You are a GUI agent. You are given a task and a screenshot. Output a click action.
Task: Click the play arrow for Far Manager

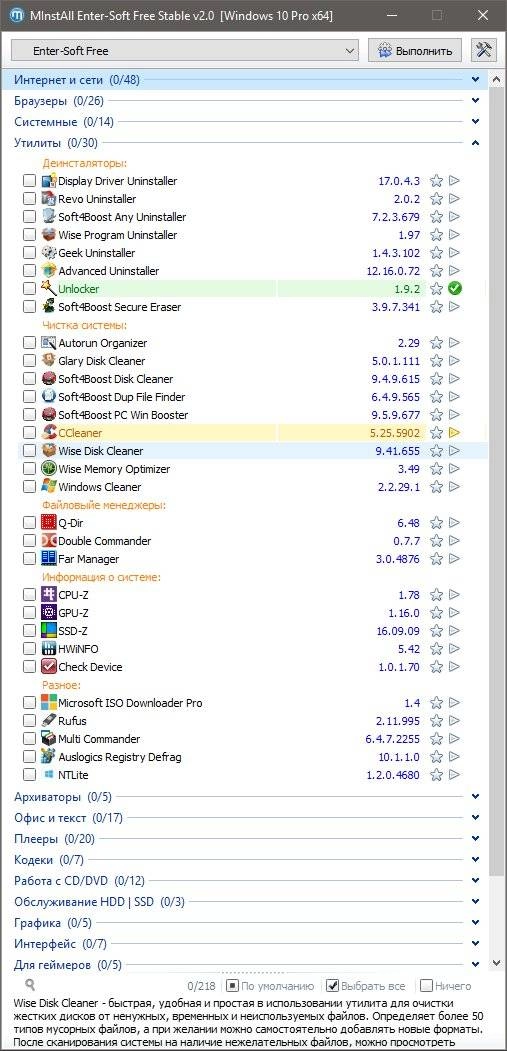click(455, 559)
